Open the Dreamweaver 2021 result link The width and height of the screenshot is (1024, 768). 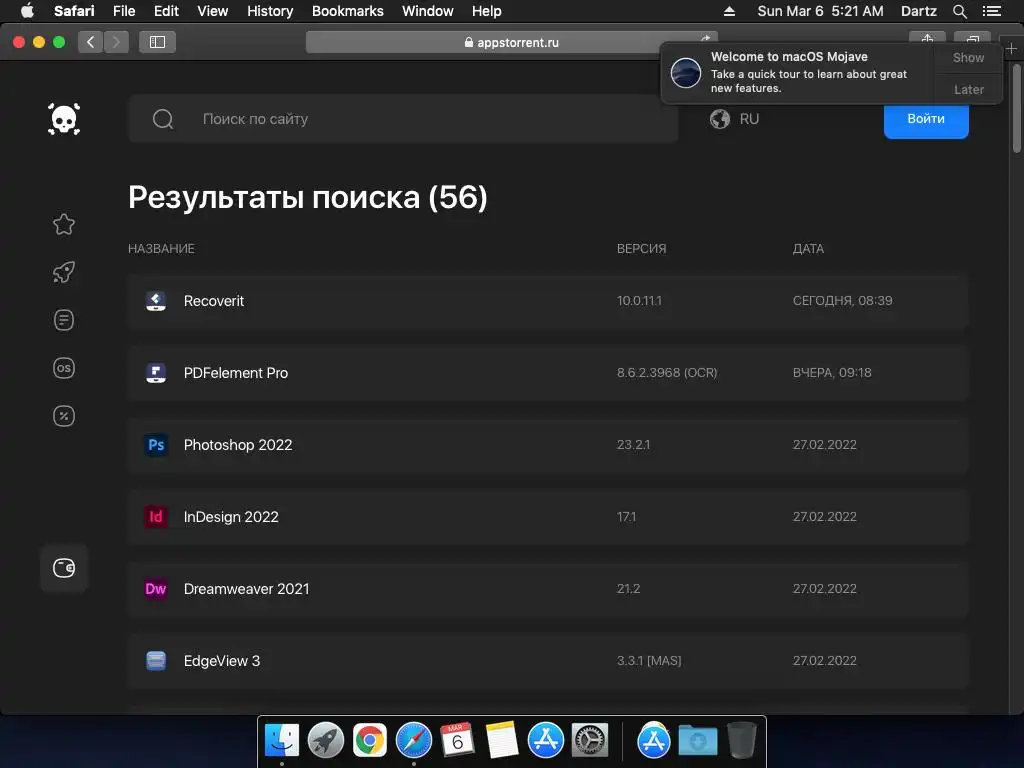[x=246, y=588]
